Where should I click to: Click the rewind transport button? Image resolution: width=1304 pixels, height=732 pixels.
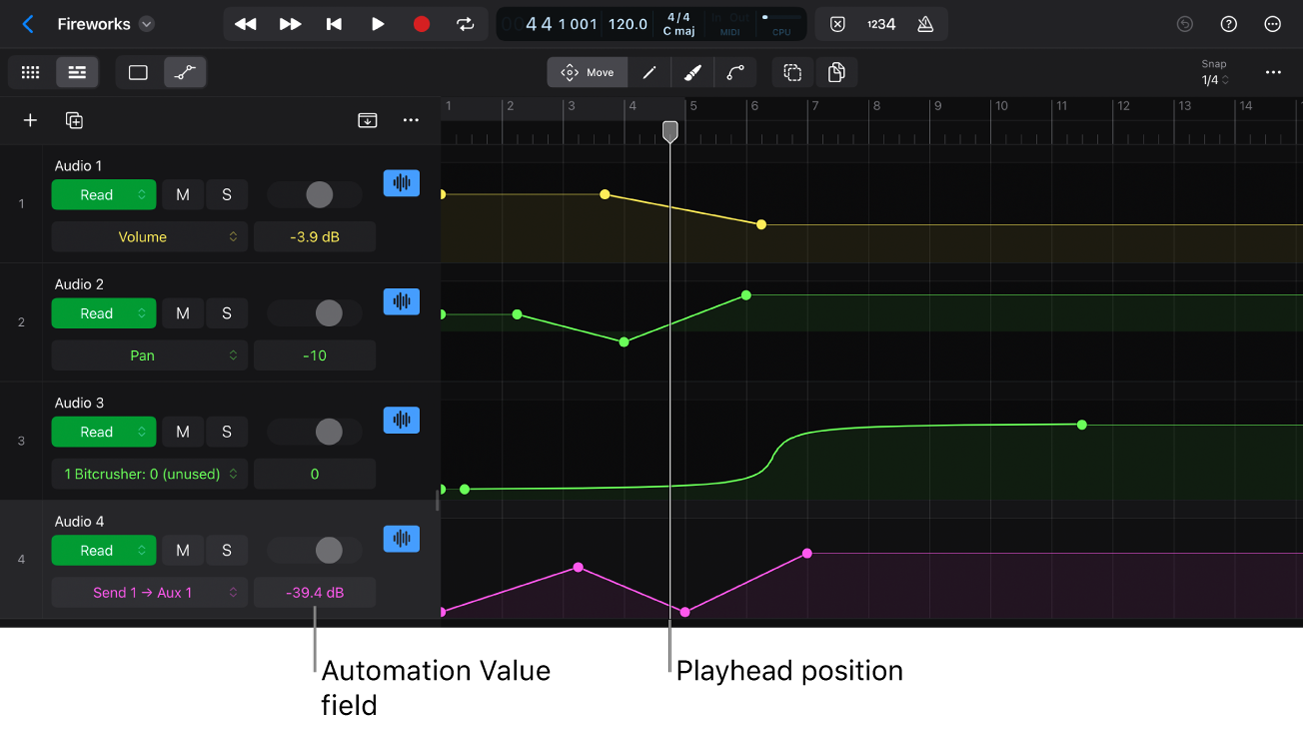pos(245,24)
